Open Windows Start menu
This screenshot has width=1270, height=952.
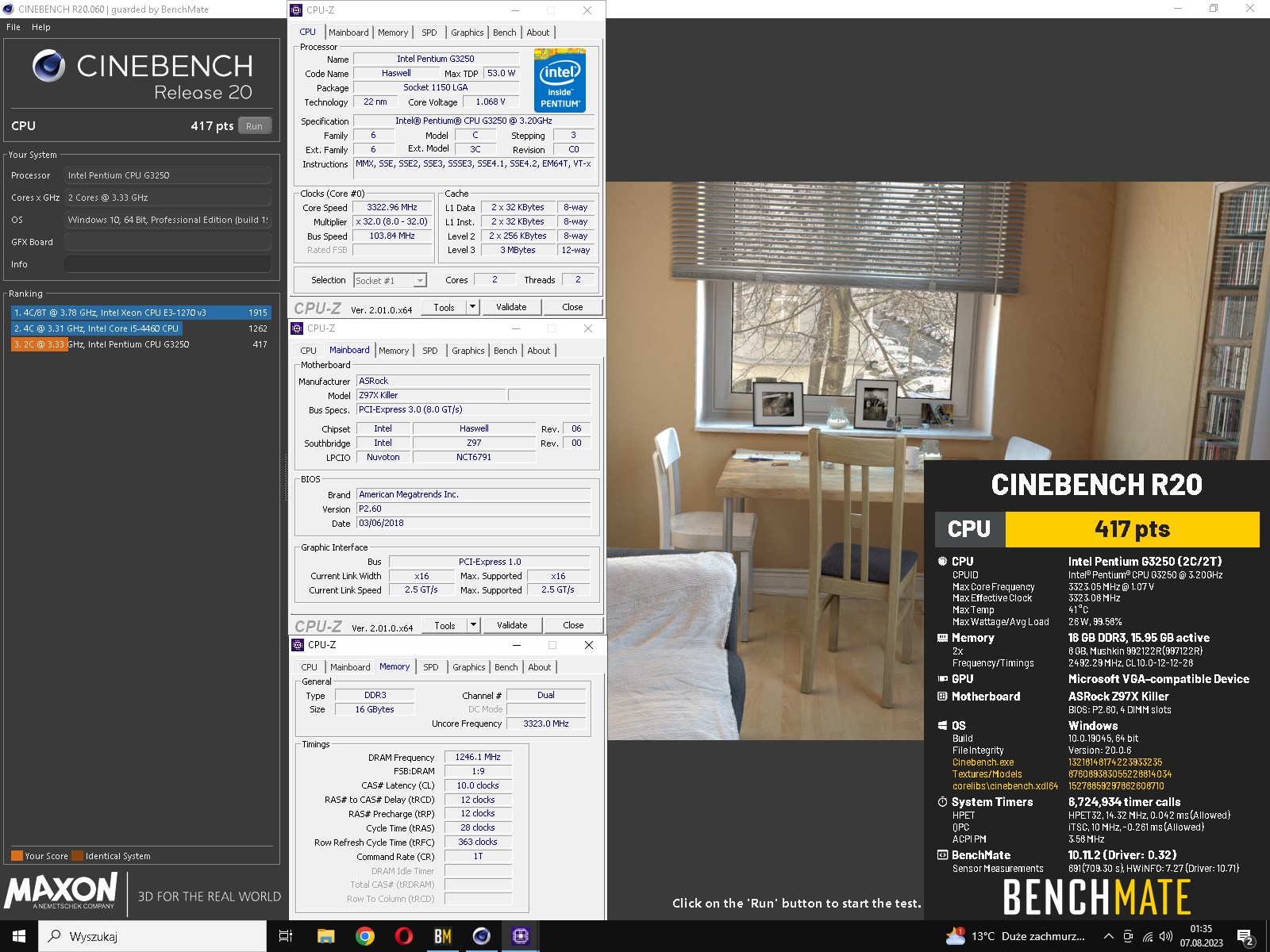click(19, 936)
